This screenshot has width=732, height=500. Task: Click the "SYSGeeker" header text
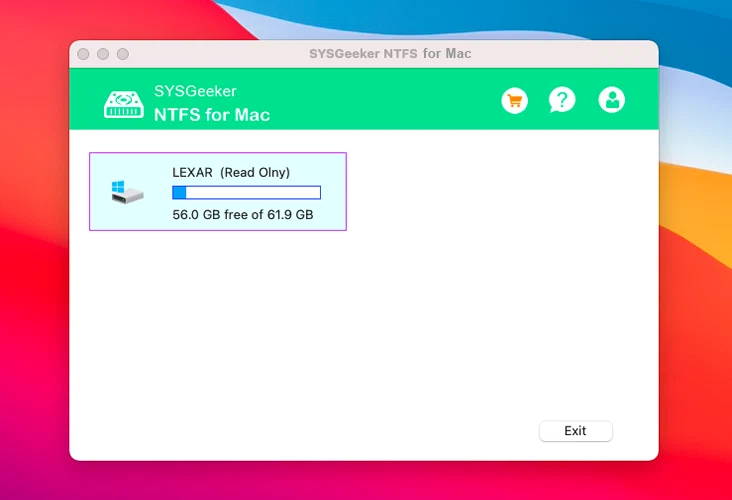tap(195, 91)
